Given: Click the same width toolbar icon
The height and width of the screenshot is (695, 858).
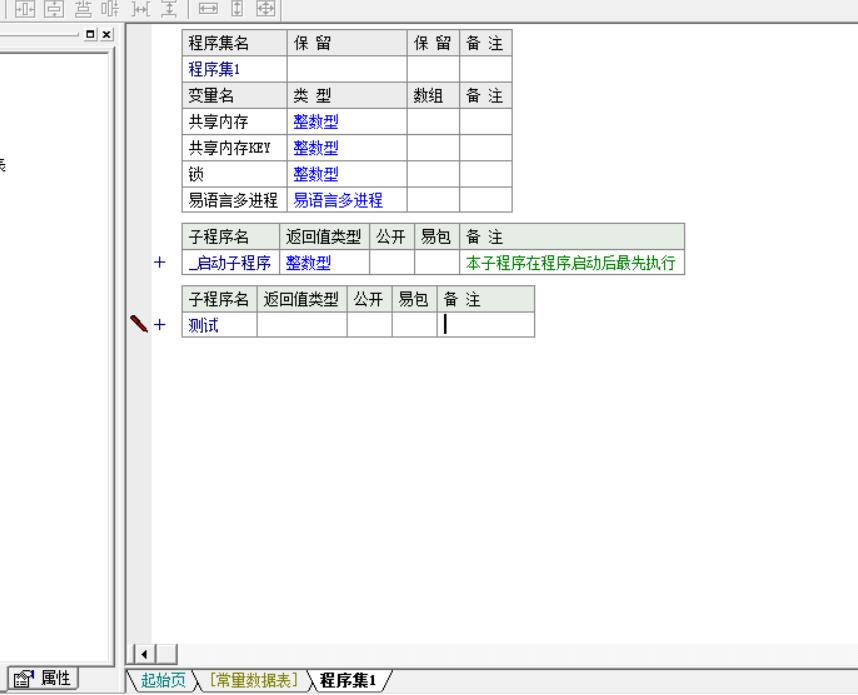Looking at the screenshot, I should (x=208, y=9).
